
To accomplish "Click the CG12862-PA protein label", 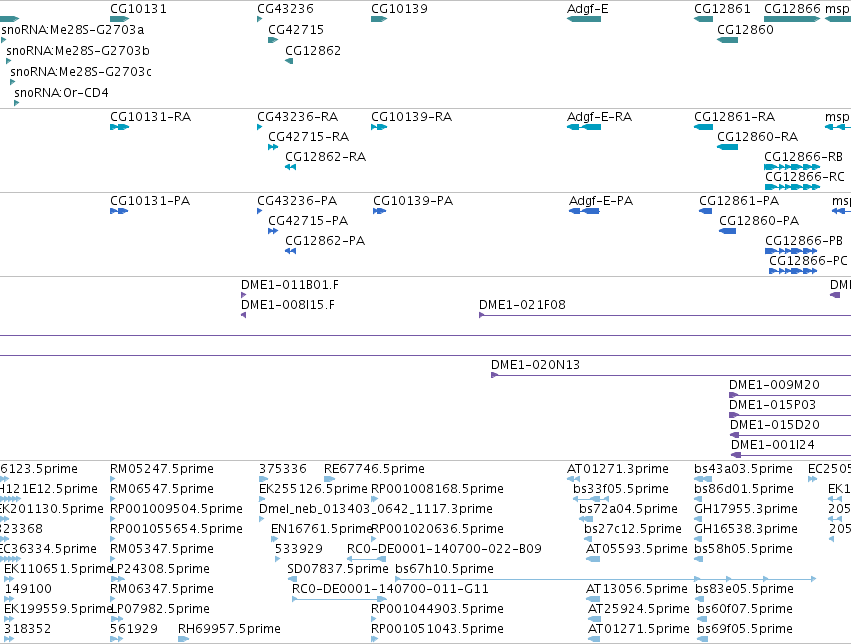I will coord(325,241).
